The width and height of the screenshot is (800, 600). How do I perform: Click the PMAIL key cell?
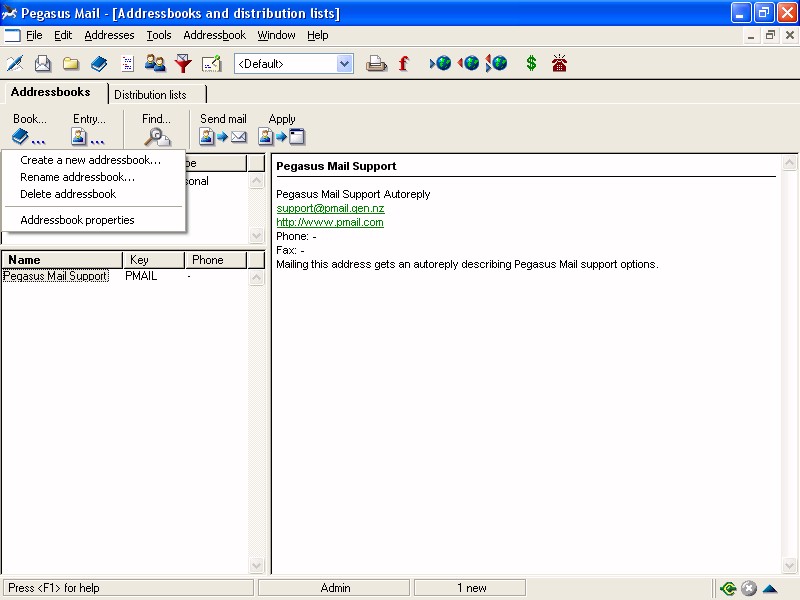141,276
